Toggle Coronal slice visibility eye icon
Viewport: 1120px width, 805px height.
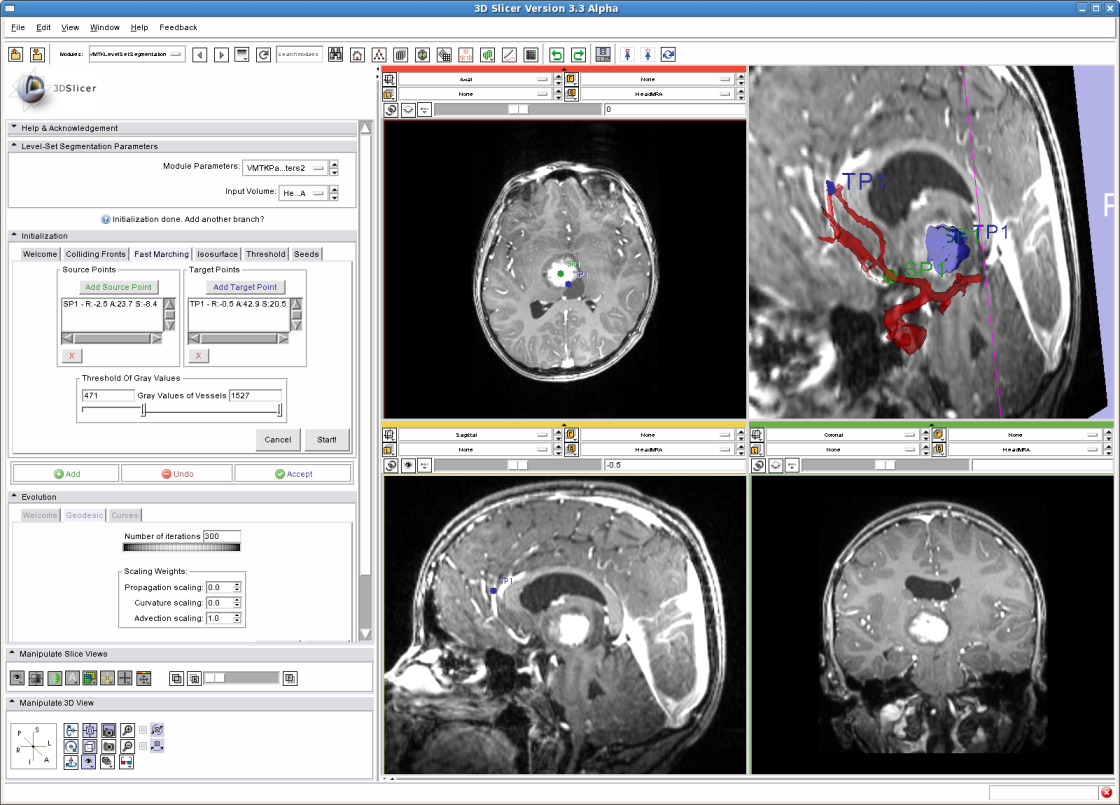pyautogui.click(x=776, y=465)
